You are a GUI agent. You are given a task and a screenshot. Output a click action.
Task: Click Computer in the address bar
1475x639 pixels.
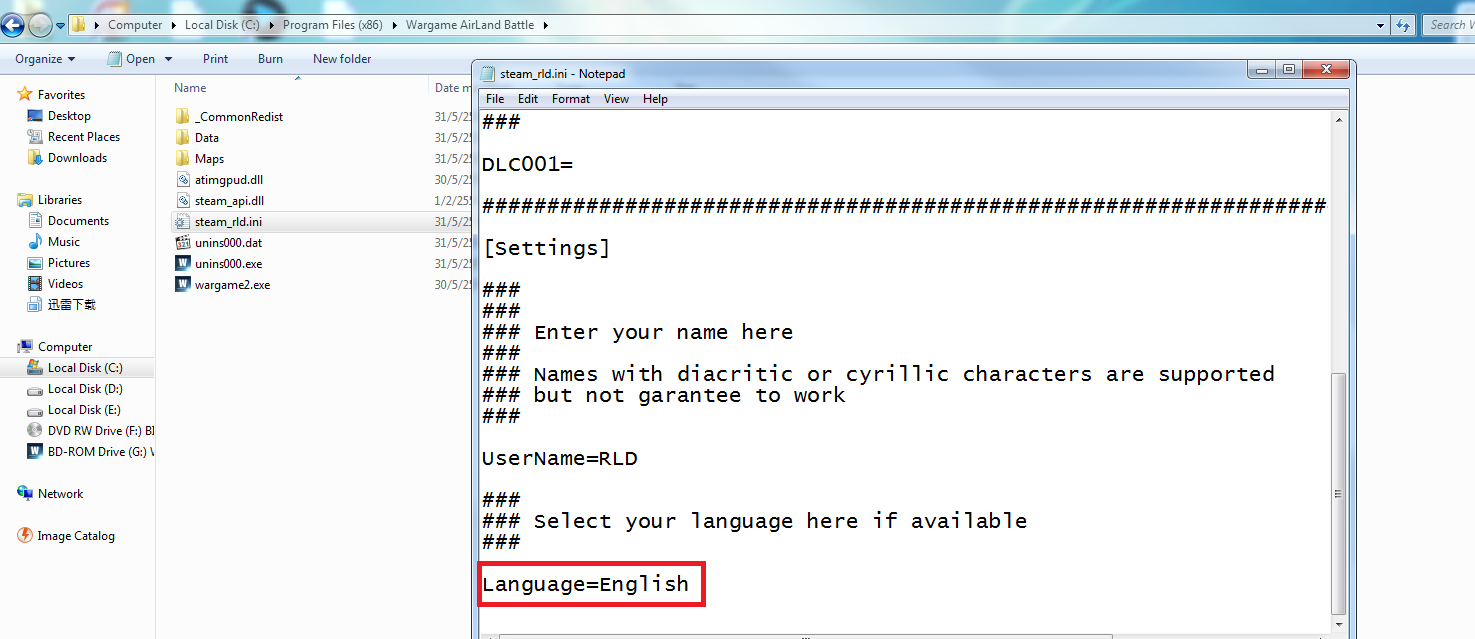tap(135, 25)
